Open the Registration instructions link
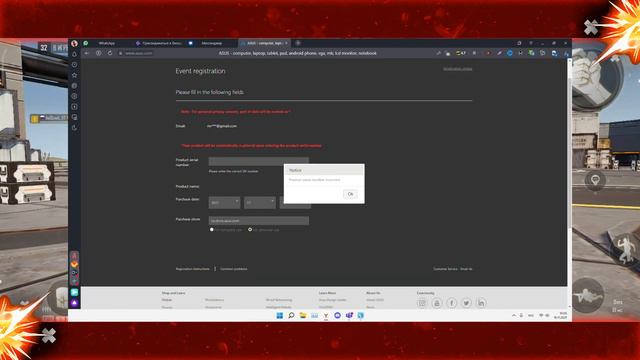This screenshot has height=360, width=640. [x=192, y=269]
